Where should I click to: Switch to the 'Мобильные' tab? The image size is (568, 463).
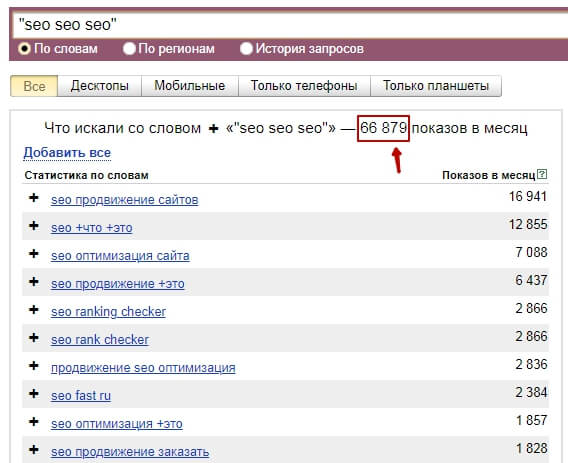click(190, 86)
